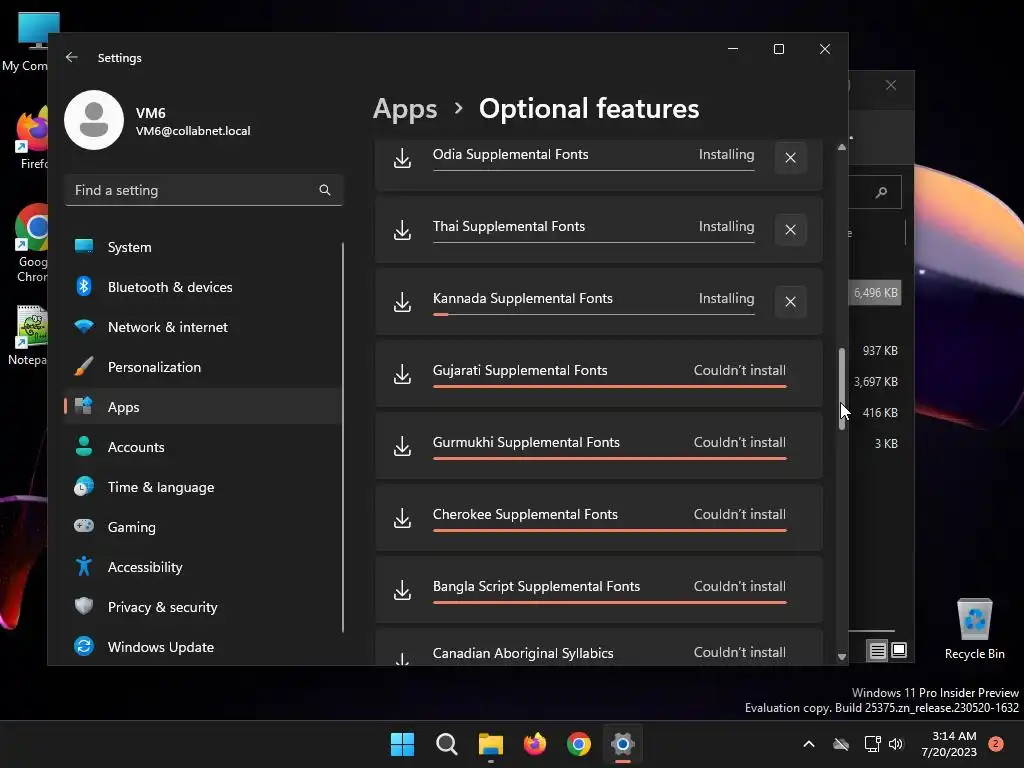Click the features list scroll up arrow
The image size is (1024, 768).
tap(842, 148)
